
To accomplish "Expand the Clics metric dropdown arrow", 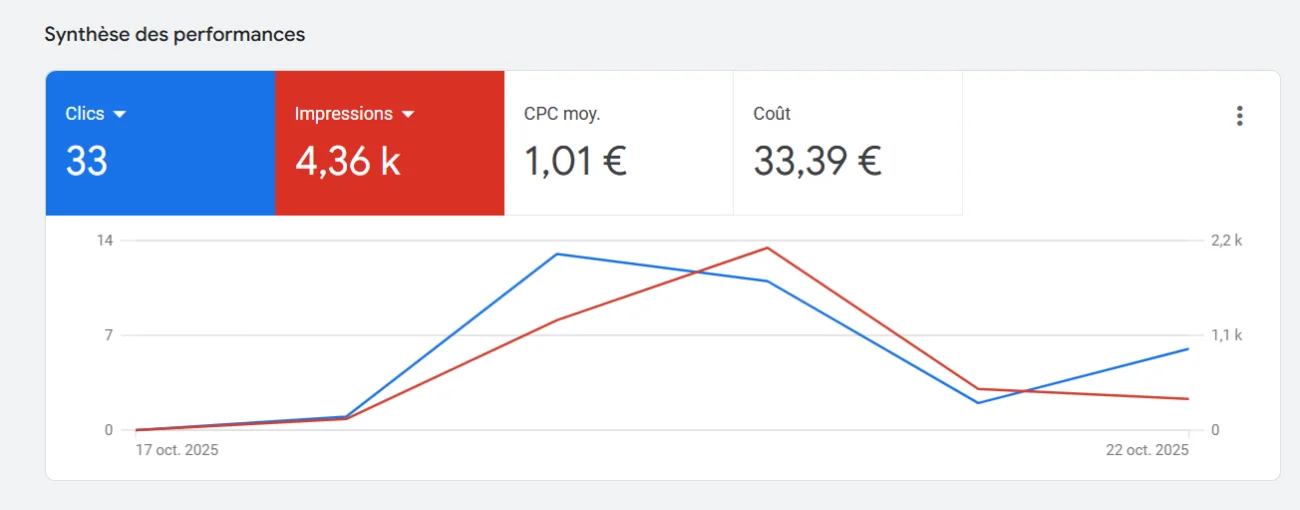I will pyautogui.click(x=120, y=115).
